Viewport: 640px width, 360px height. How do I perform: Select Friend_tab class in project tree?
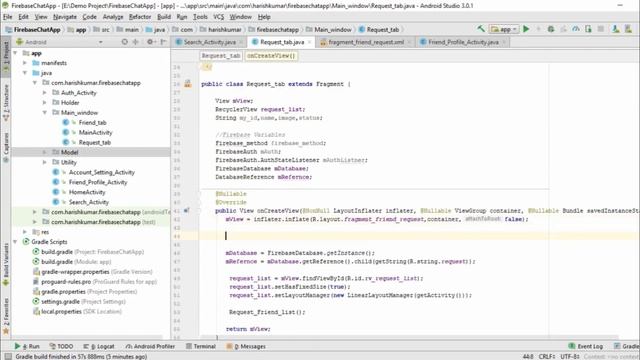pos(92,122)
